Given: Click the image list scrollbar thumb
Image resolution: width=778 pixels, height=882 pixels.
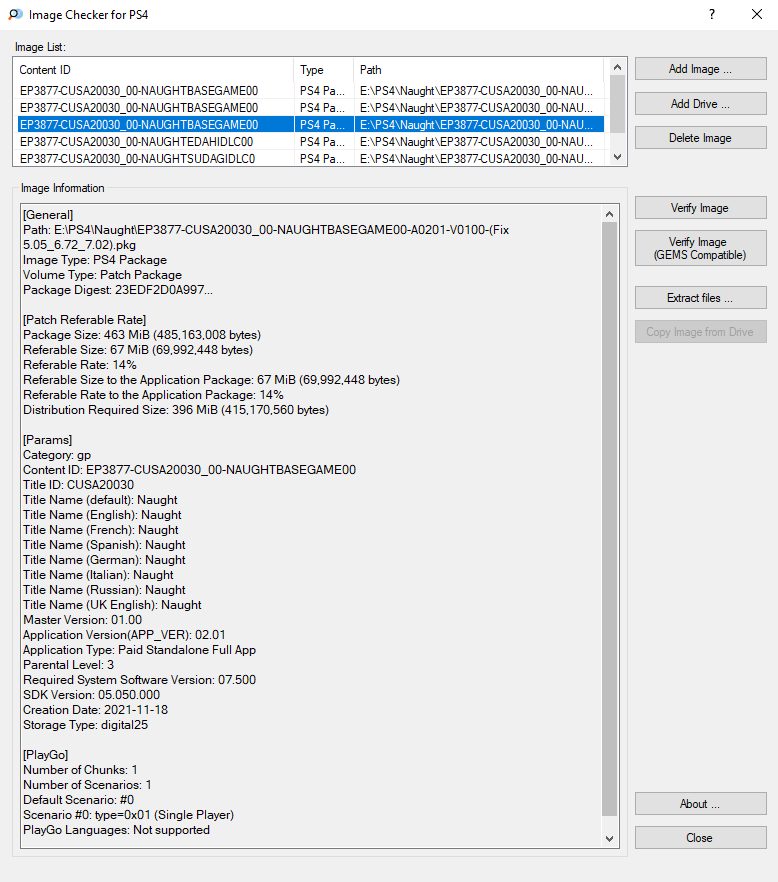Looking at the screenshot, I should click(x=617, y=104).
